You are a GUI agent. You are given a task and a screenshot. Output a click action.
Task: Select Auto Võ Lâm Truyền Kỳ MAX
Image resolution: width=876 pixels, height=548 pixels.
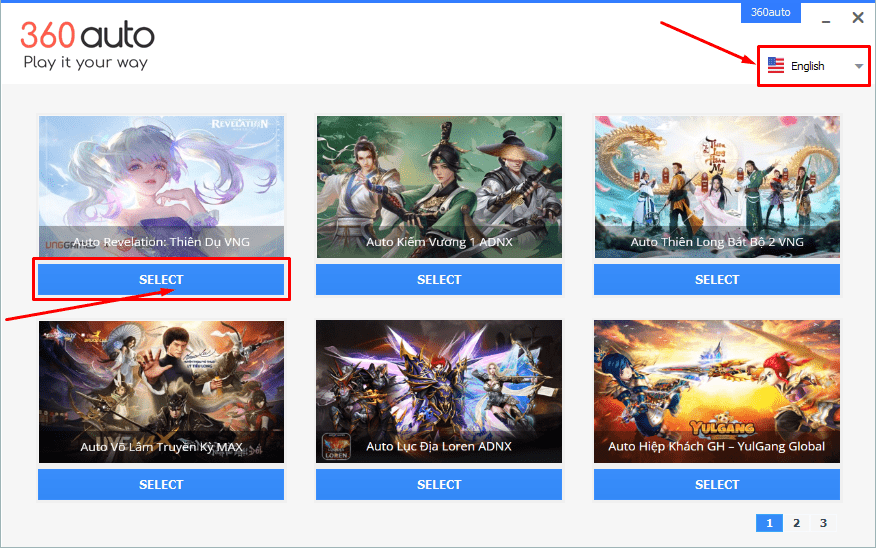pos(161,484)
